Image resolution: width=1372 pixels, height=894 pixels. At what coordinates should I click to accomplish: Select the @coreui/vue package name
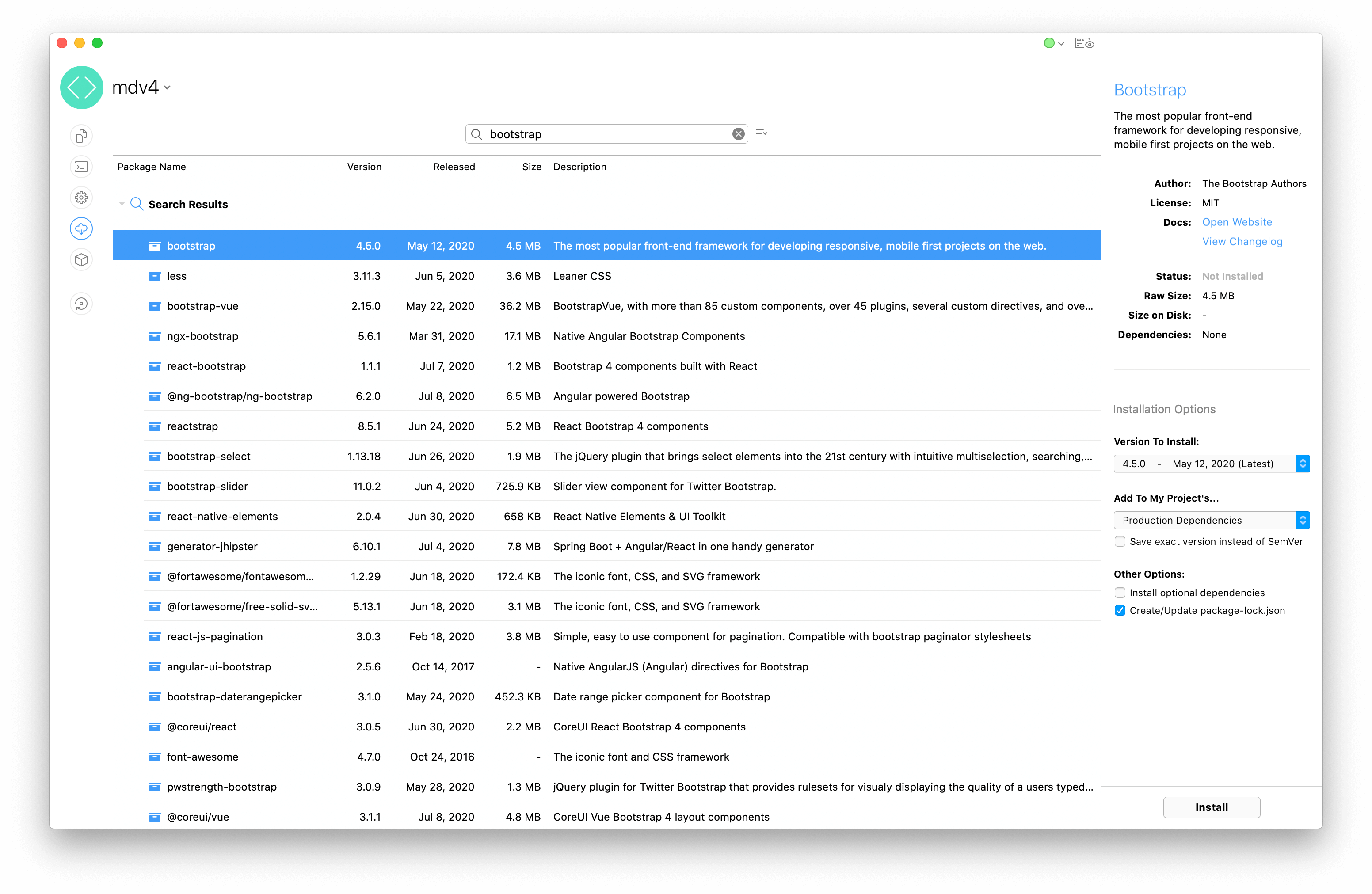[198, 817]
